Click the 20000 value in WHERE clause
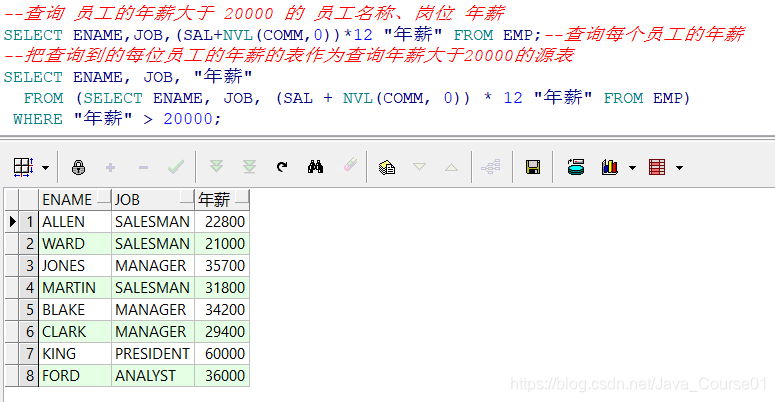This screenshot has height=402, width=775. (188, 119)
